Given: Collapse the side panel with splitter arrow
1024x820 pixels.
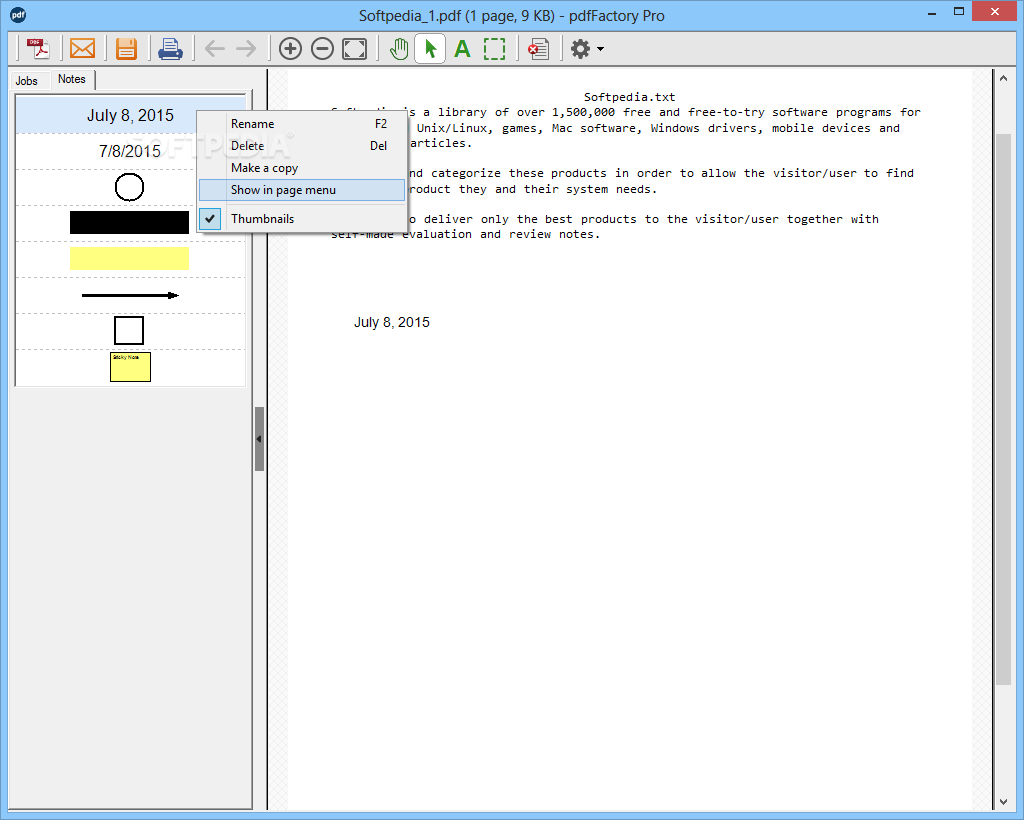Looking at the screenshot, I should (259, 439).
